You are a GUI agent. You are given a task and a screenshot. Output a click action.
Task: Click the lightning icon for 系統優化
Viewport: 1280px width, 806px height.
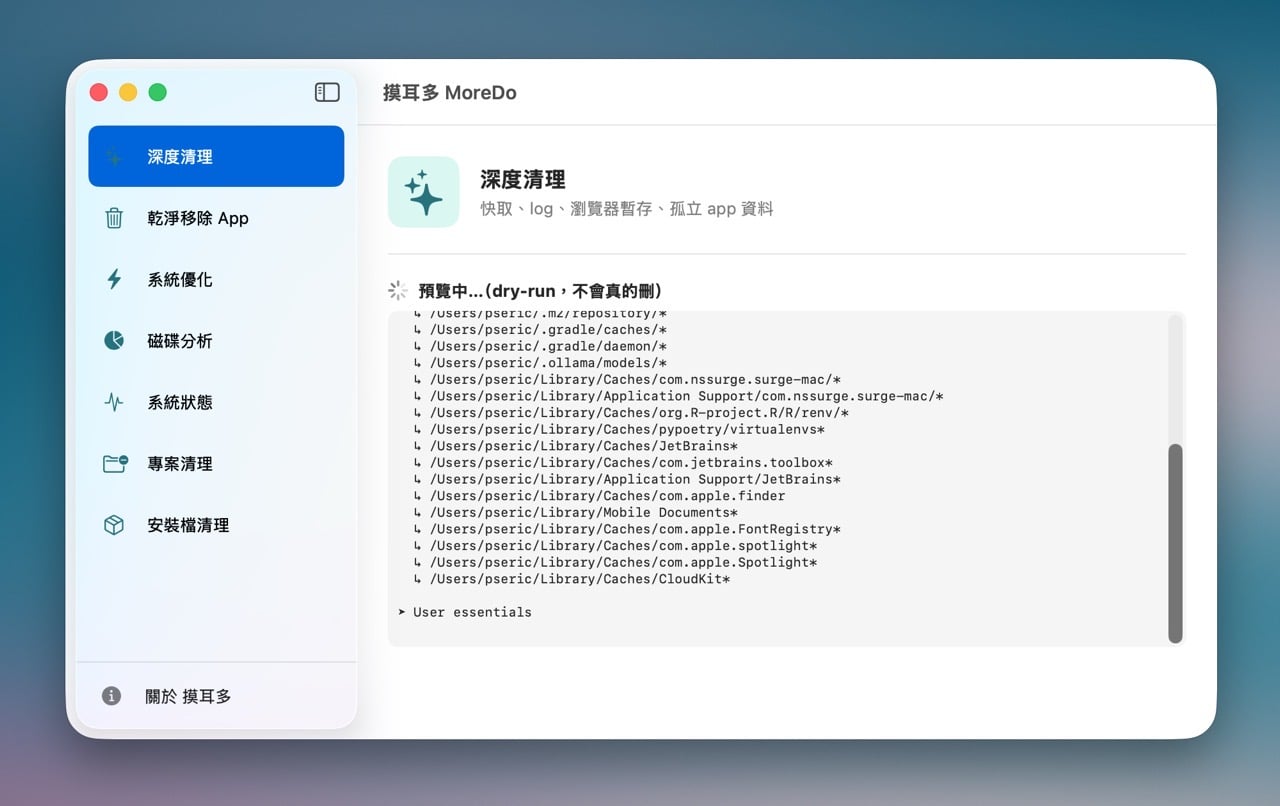[x=116, y=279]
